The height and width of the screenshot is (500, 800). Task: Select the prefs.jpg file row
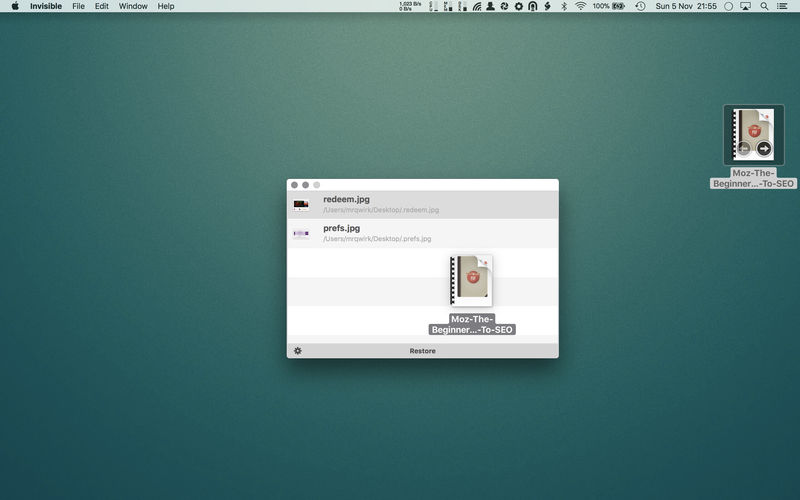(422, 233)
